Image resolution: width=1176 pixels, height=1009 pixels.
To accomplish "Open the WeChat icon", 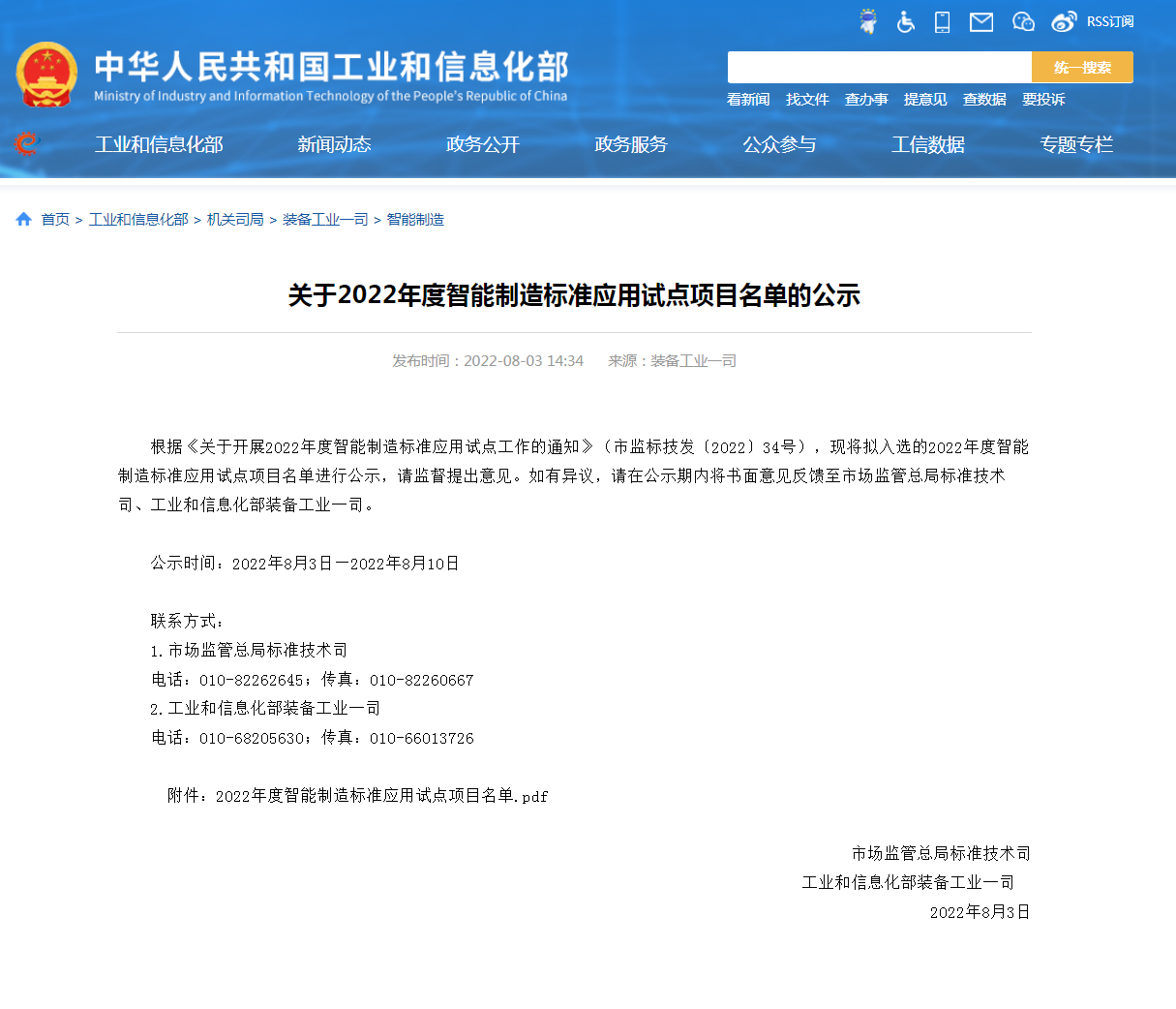I will 1023,21.
